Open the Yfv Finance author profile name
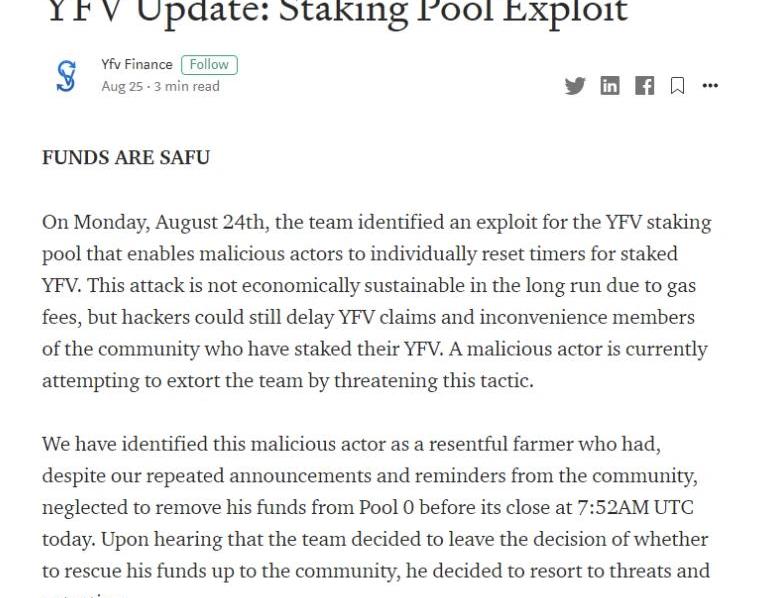This screenshot has width=758, height=598. (x=137, y=65)
